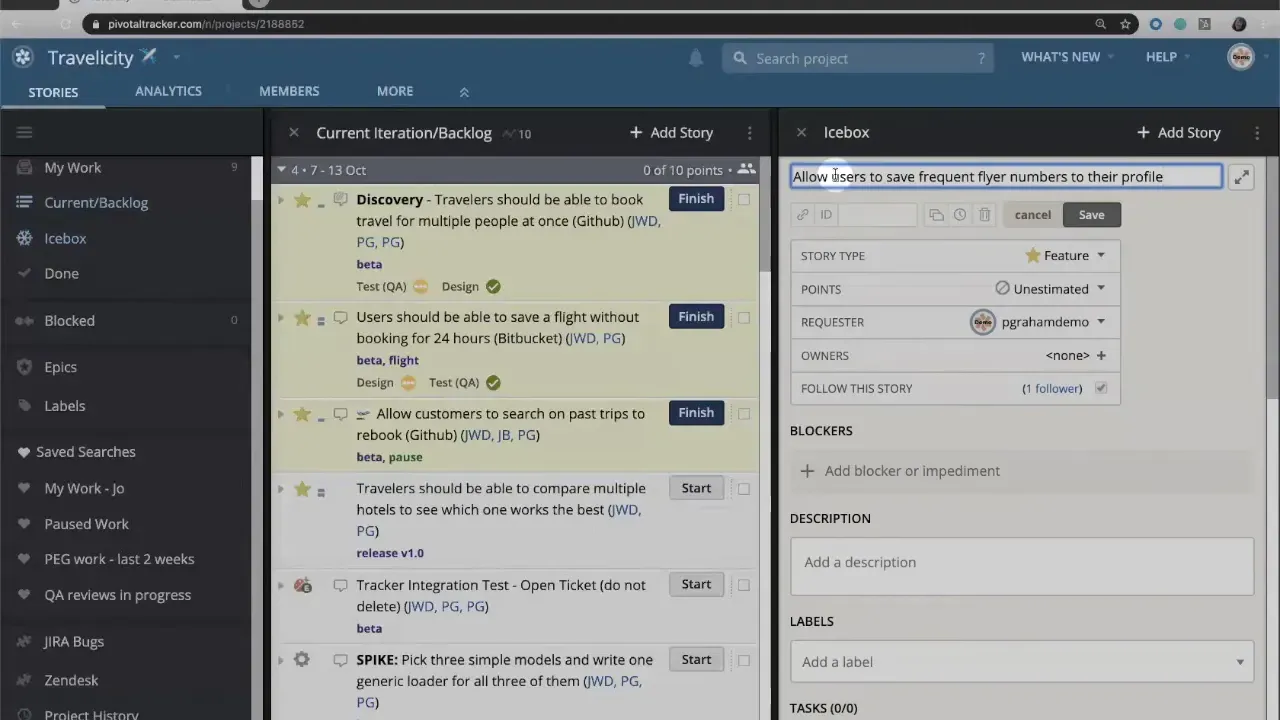Click the story title input field

click(1005, 176)
